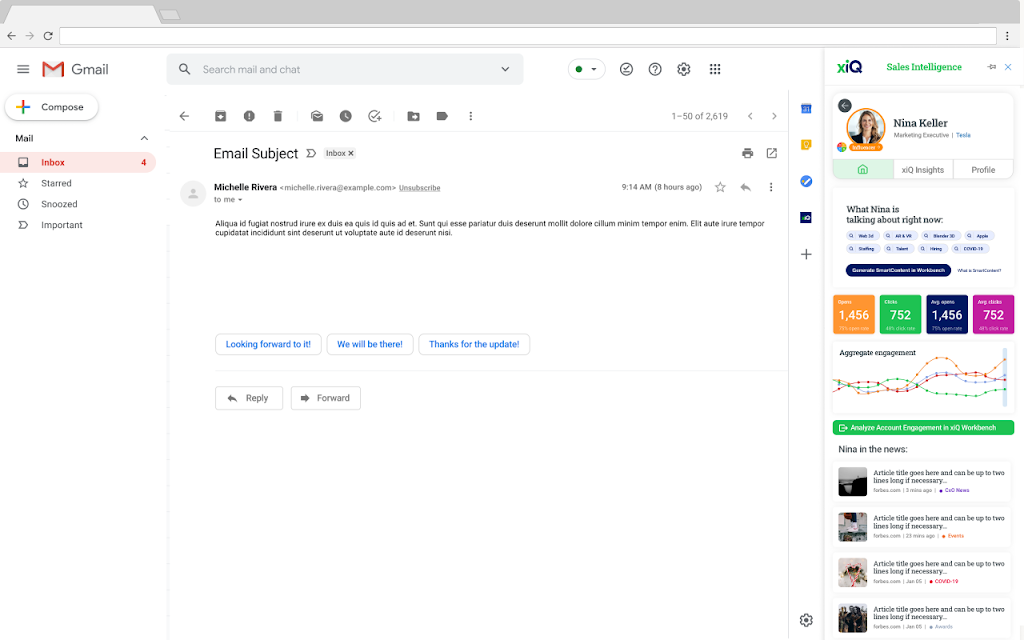Click Generate SmartContent in Workbench button

click(x=898, y=270)
